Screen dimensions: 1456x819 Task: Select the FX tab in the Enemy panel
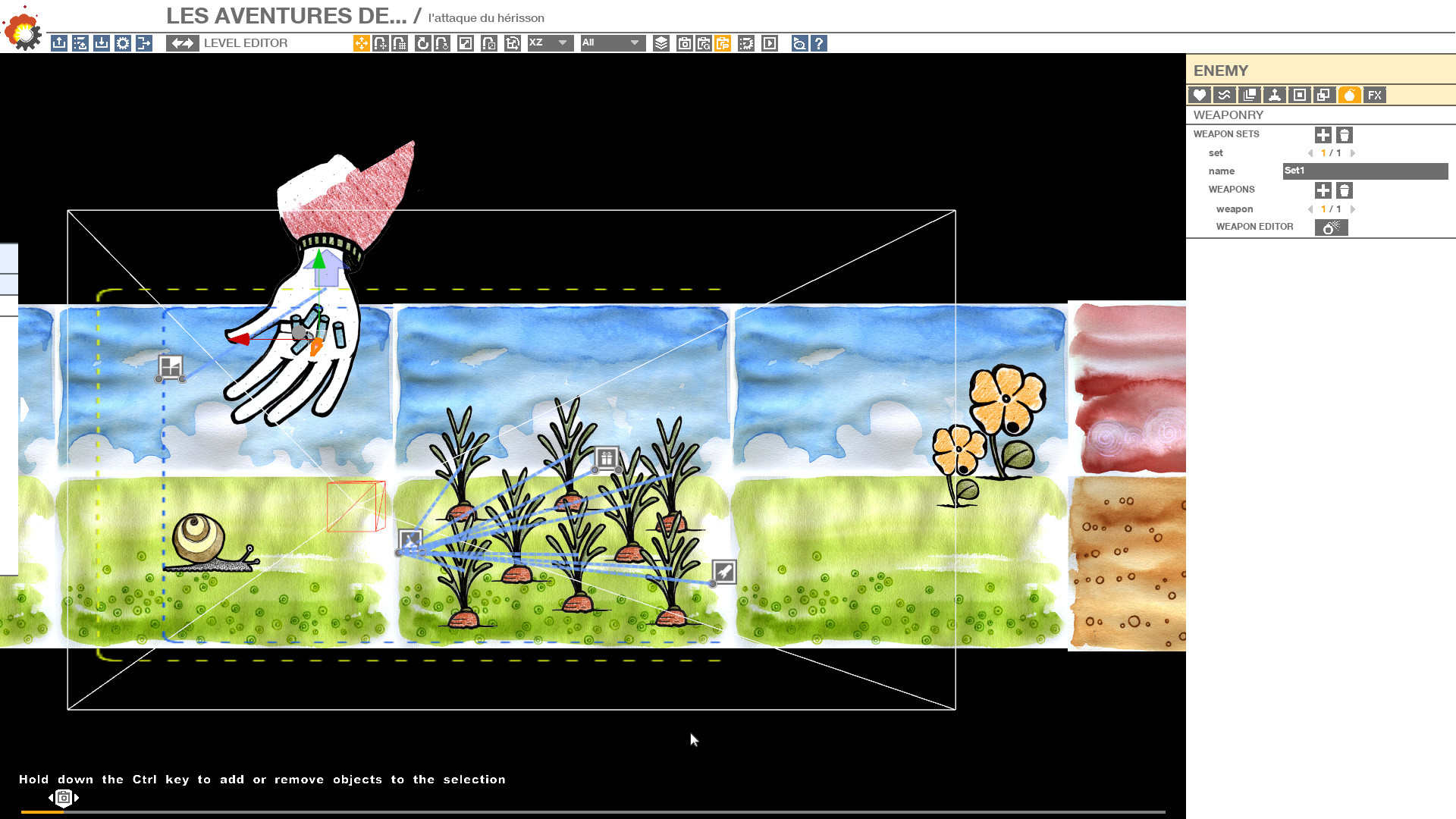[1374, 95]
